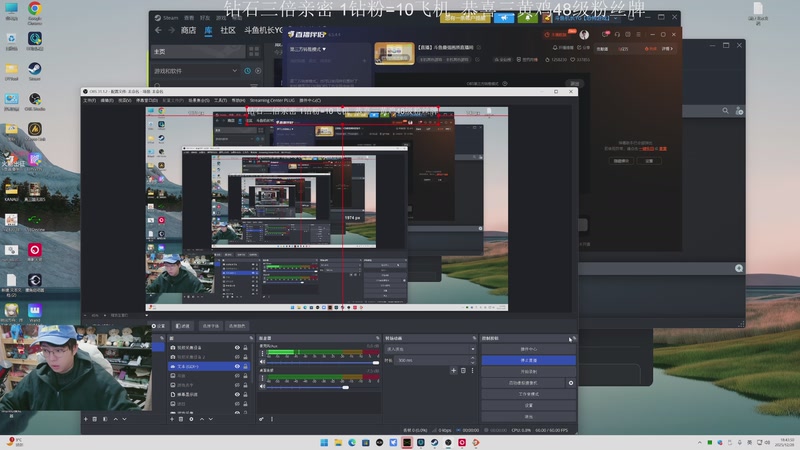Click Douyu stream cover thumbnail
Image resolution: width=800 pixels, height=450 pixels.
click(x=394, y=54)
